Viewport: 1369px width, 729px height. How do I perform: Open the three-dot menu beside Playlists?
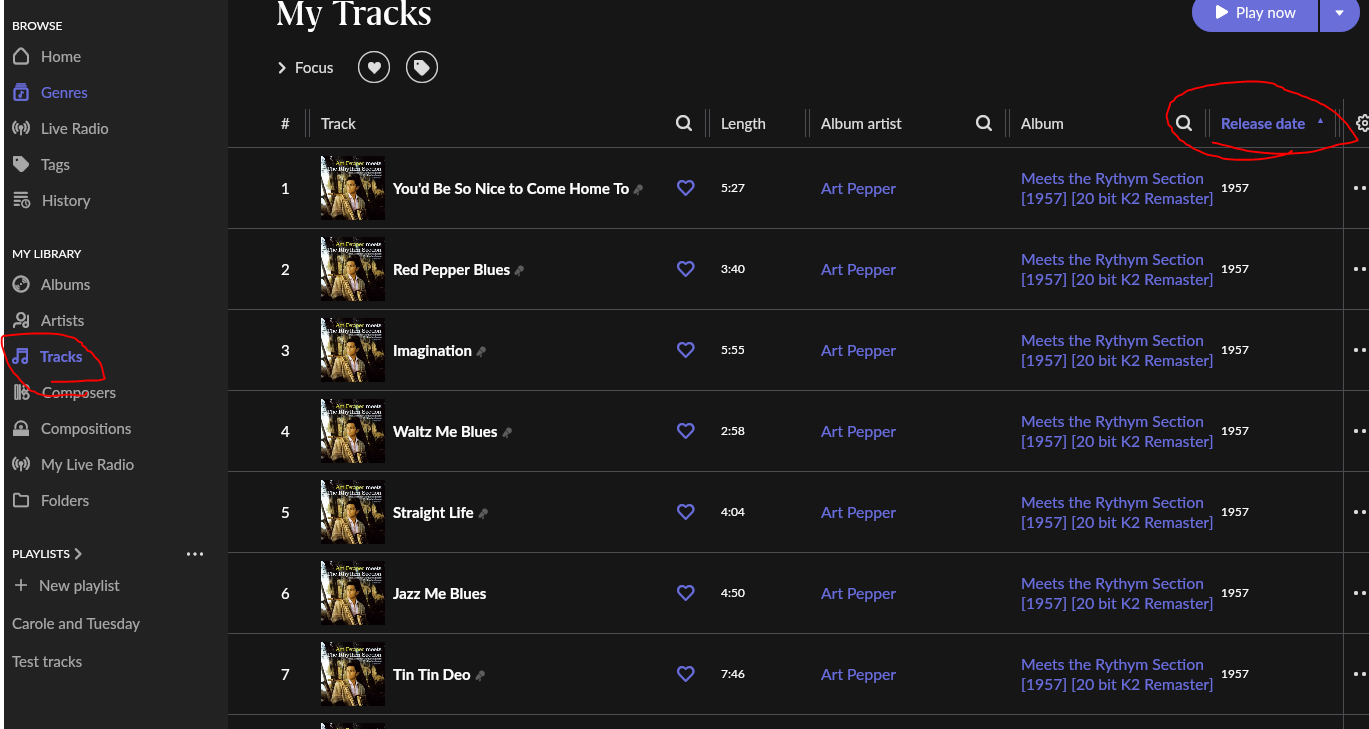point(195,554)
